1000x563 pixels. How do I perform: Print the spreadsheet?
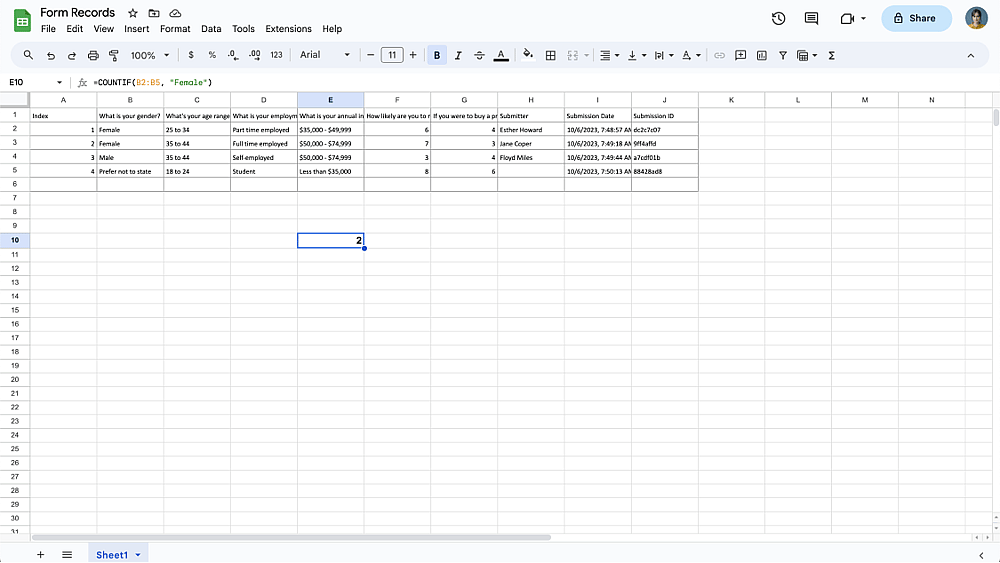(93, 55)
